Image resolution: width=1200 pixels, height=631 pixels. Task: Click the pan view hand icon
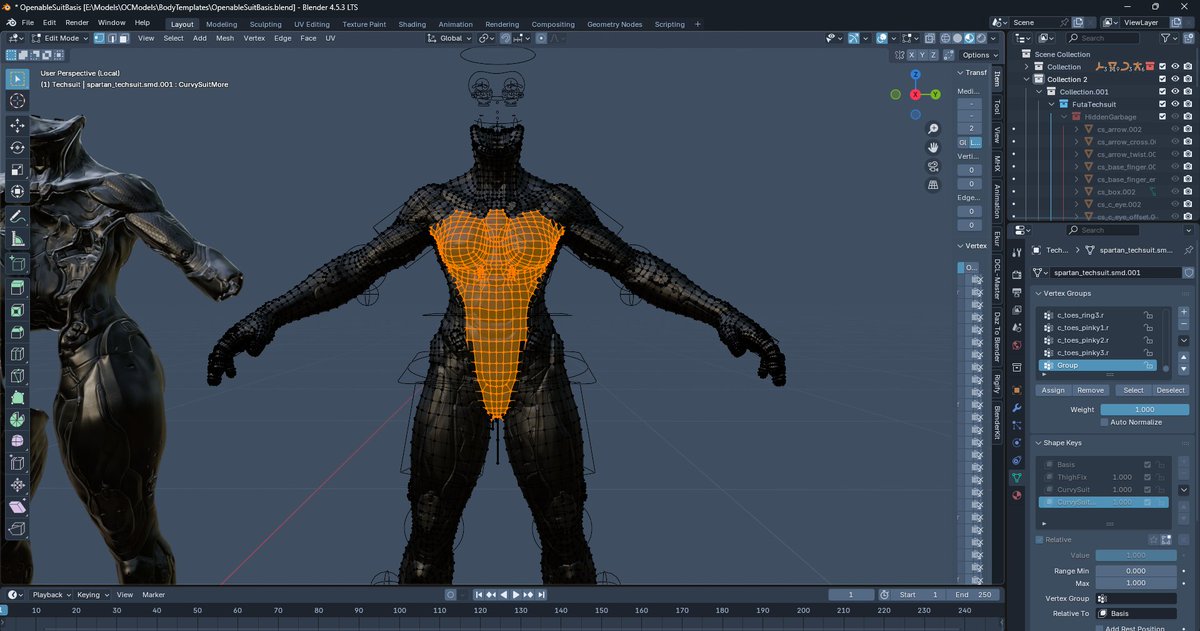[933, 147]
